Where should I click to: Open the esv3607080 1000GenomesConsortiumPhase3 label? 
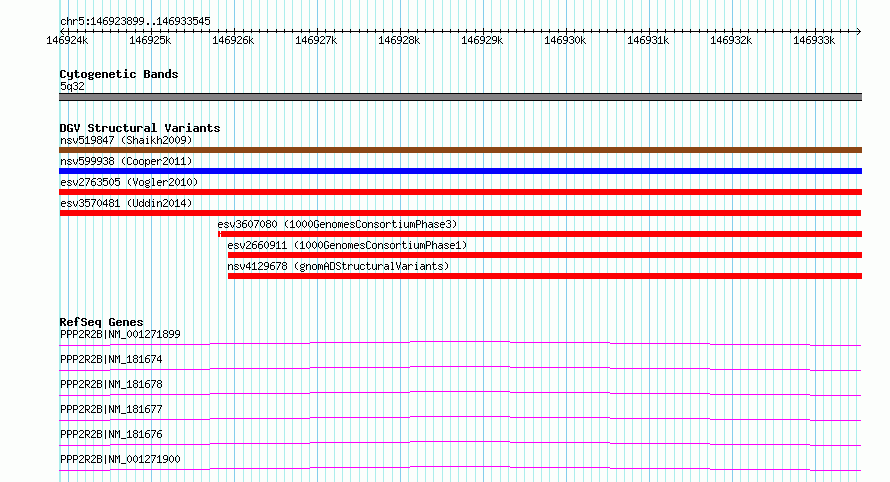coord(337,224)
